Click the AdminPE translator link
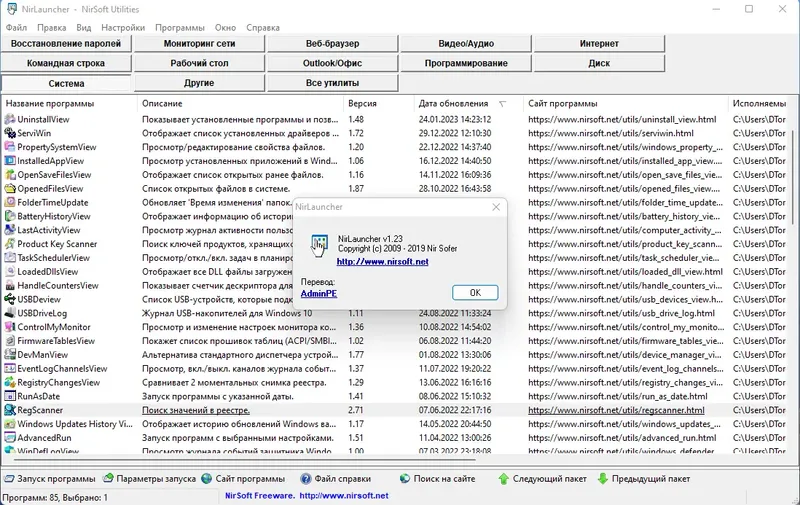The height and width of the screenshot is (505, 800). 319,293
